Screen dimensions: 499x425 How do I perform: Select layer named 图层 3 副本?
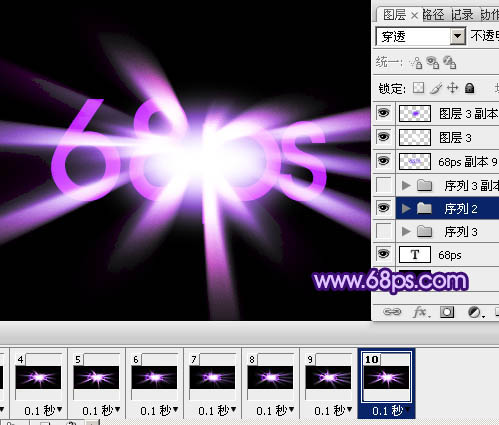tap(468, 114)
